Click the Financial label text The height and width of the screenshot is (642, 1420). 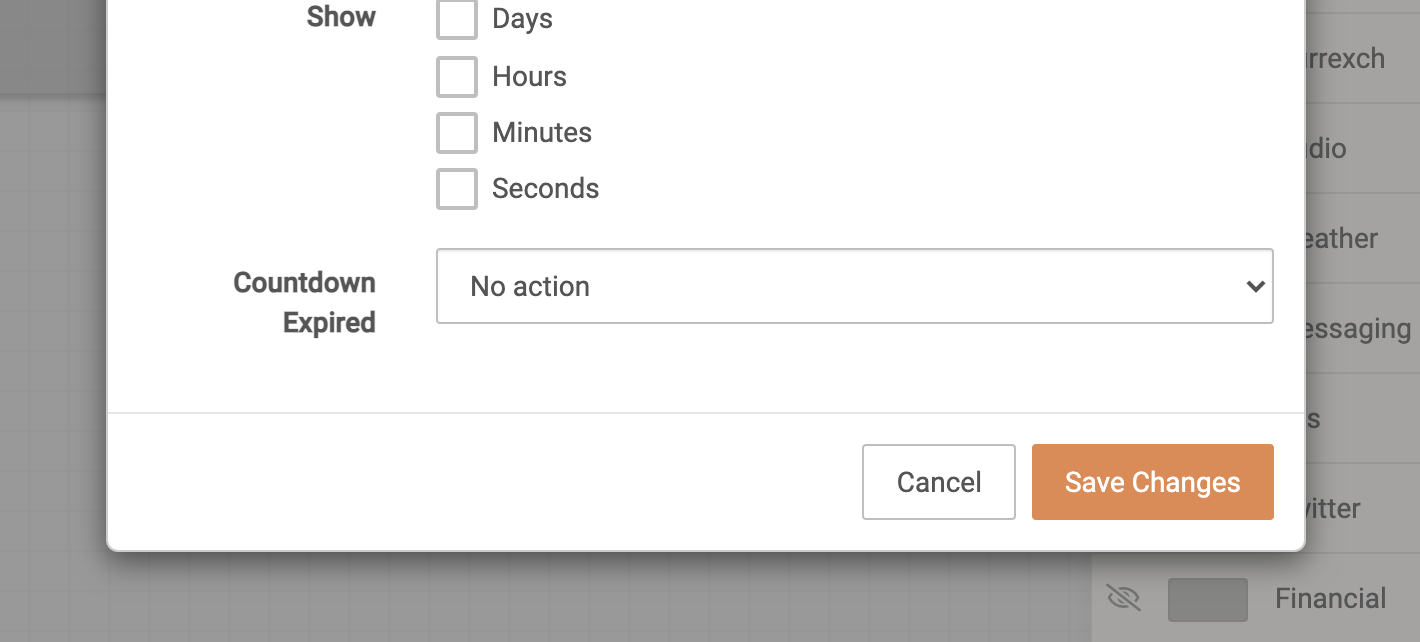click(x=1332, y=597)
